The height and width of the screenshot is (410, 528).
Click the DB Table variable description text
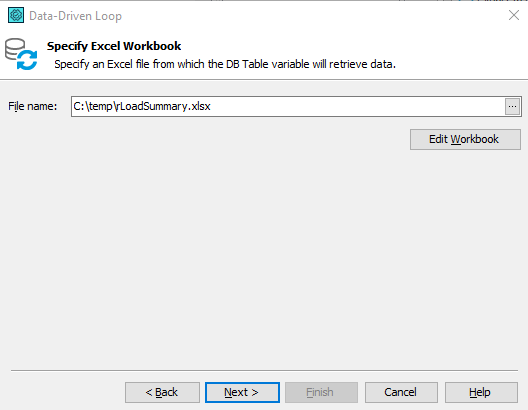tap(225, 64)
